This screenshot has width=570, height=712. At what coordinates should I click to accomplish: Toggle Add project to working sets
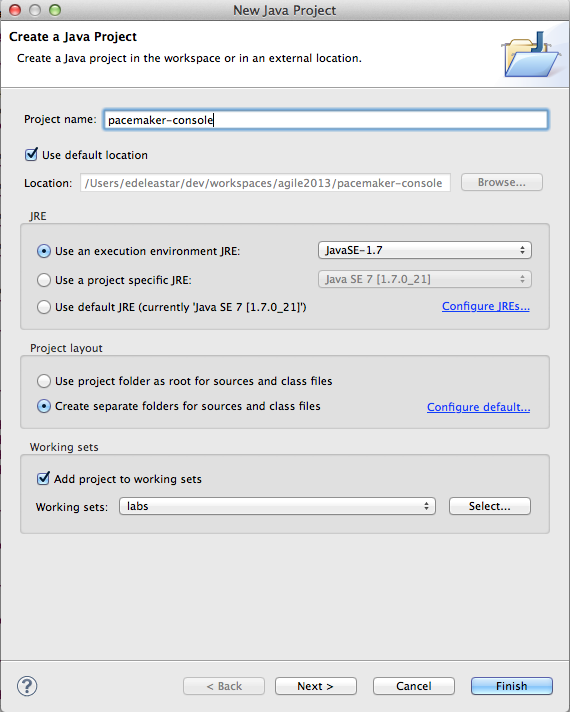tap(43, 479)
